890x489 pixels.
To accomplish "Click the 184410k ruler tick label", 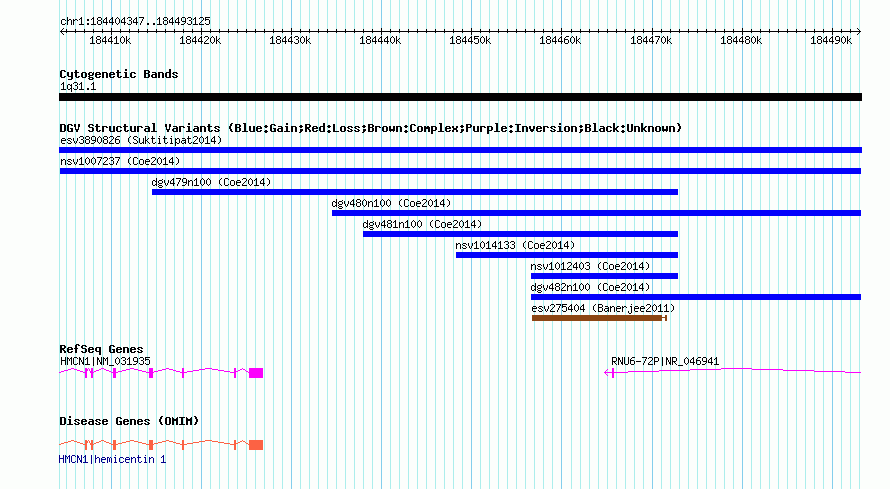I will pos(110,40).
